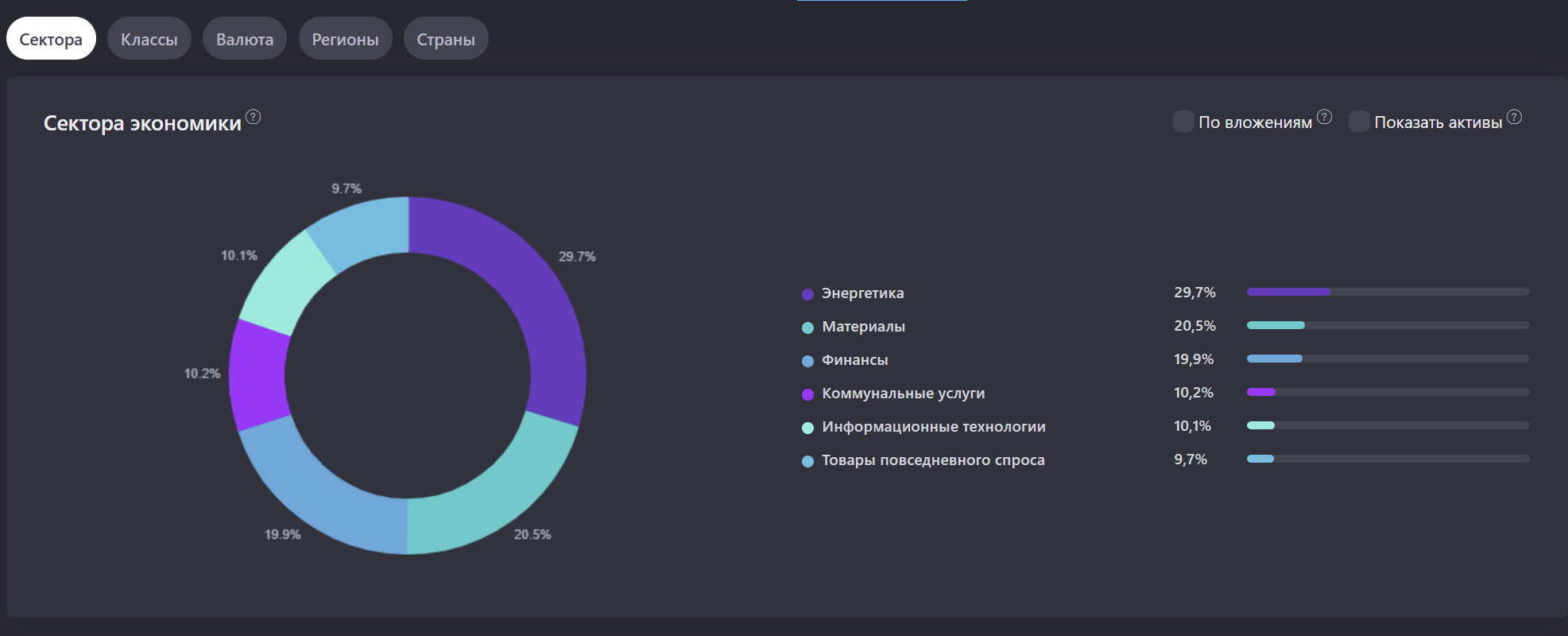Click the 10,2% value in the legend

point(1194,393)
